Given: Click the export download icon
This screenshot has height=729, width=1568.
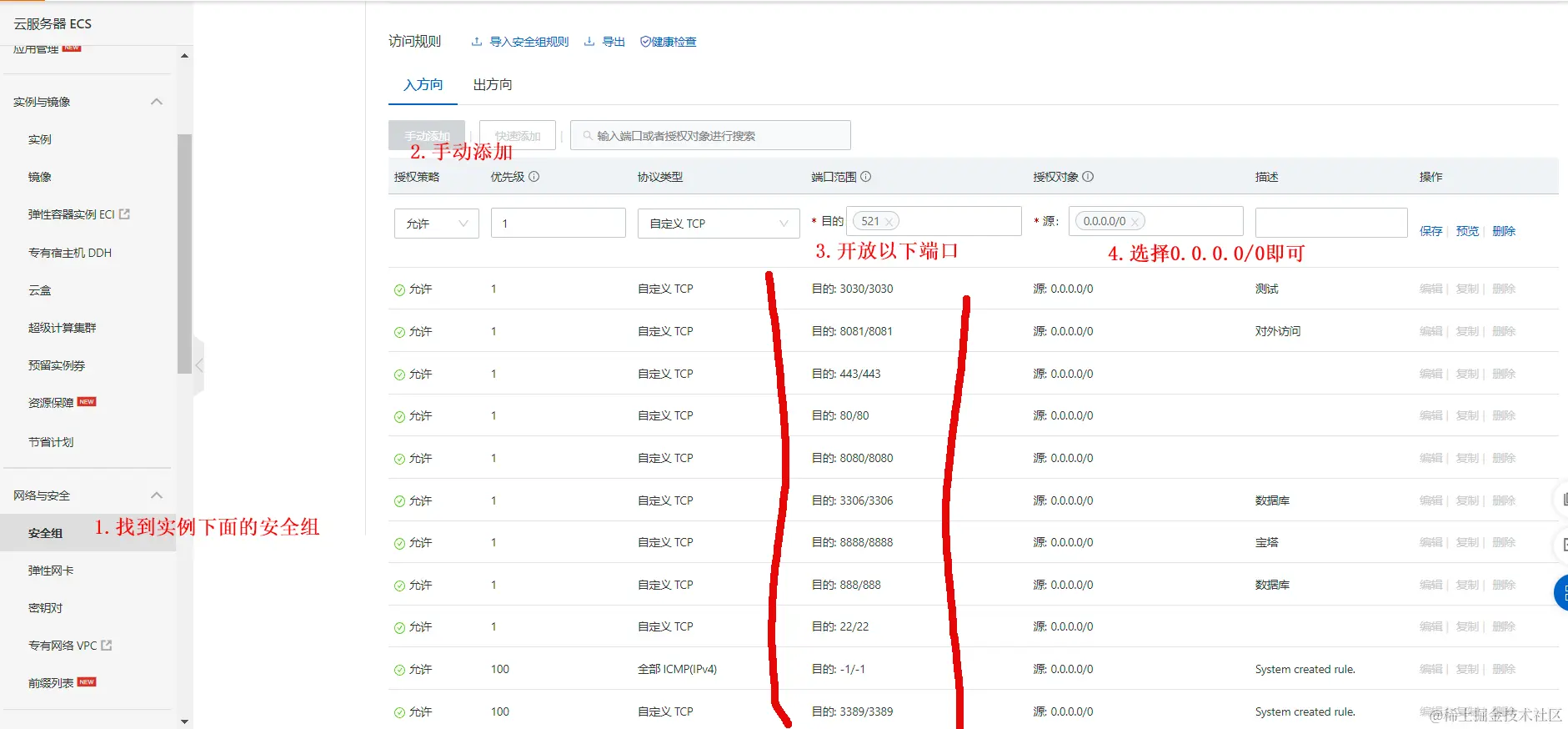Looking at the screenshot, I should pos(589,42).
